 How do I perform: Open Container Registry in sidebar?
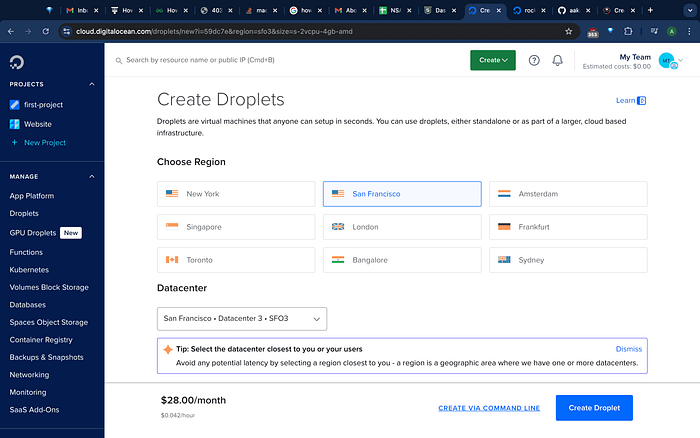[41, 340]
